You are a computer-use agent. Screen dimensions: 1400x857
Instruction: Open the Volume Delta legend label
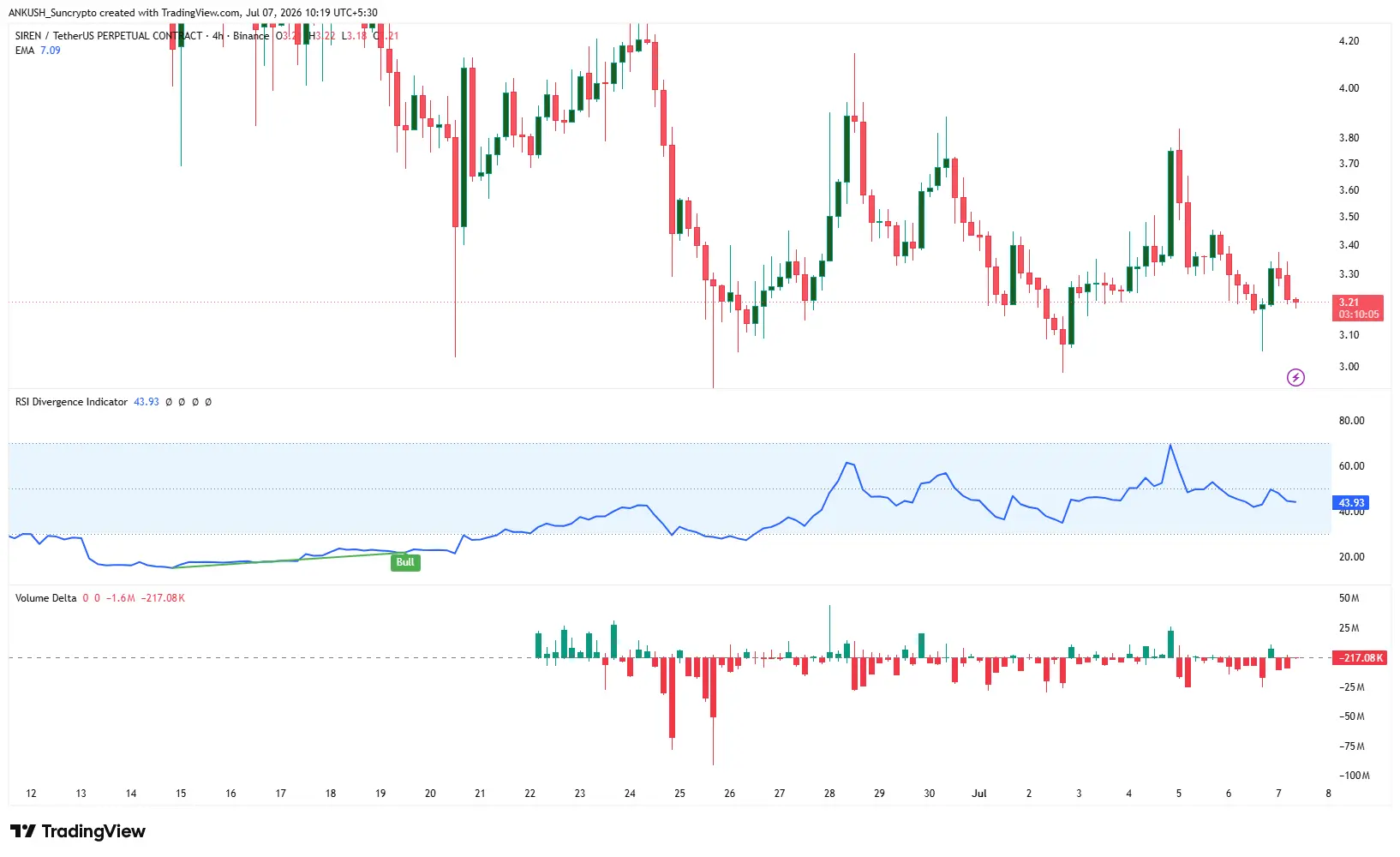pos(45,598)
